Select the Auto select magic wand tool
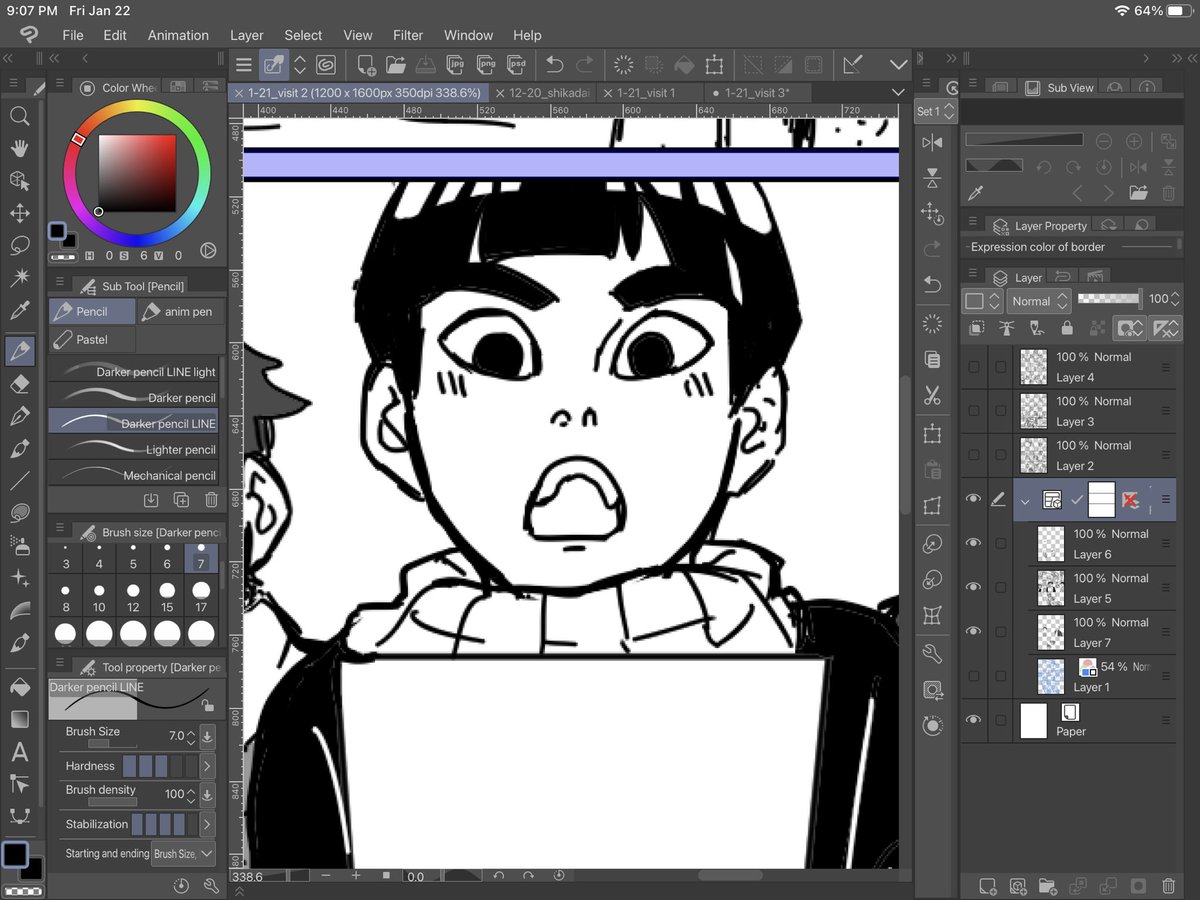The height and width of the screenshot is (900, 1200). point(19,277)
